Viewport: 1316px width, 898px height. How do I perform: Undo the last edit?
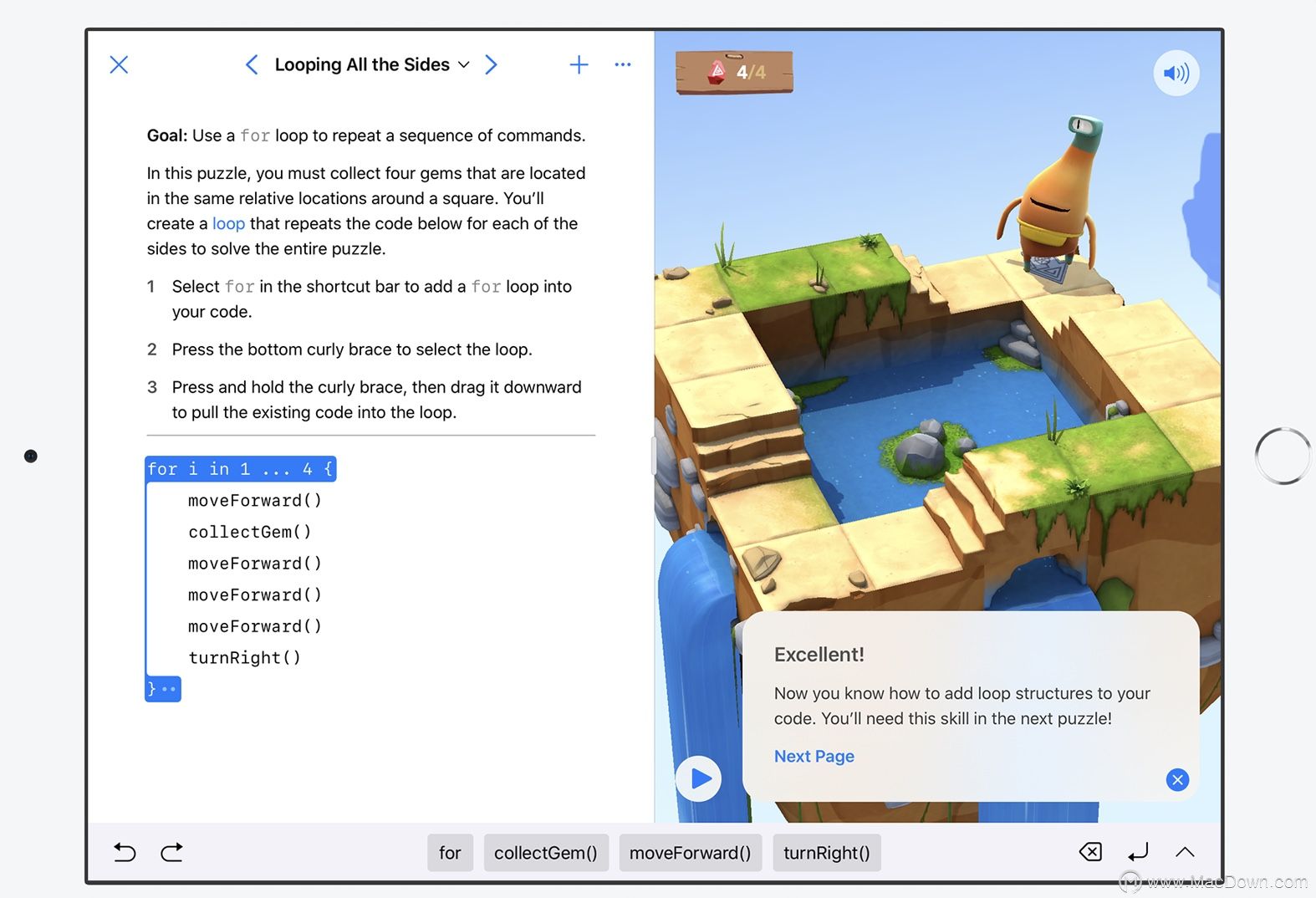point(125,852)
